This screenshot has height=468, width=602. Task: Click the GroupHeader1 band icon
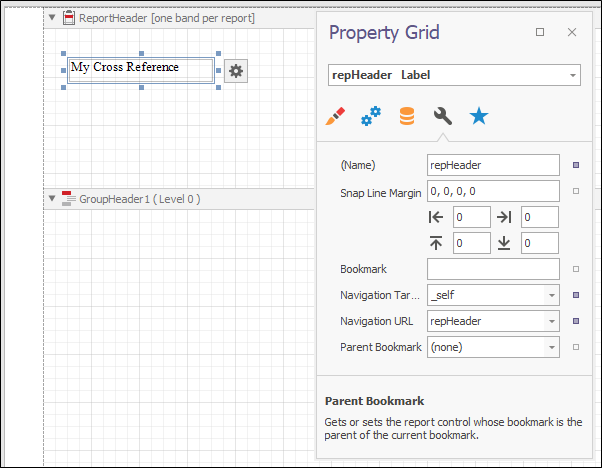(68, 198)
